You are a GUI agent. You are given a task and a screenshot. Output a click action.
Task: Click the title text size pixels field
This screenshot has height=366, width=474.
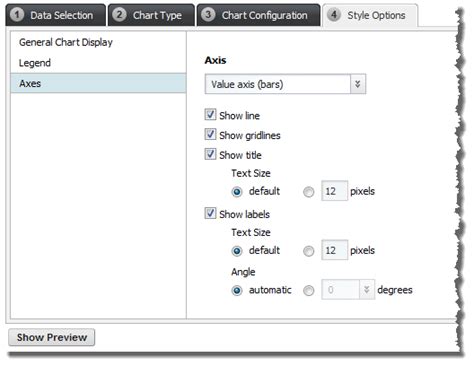[334, 191]
